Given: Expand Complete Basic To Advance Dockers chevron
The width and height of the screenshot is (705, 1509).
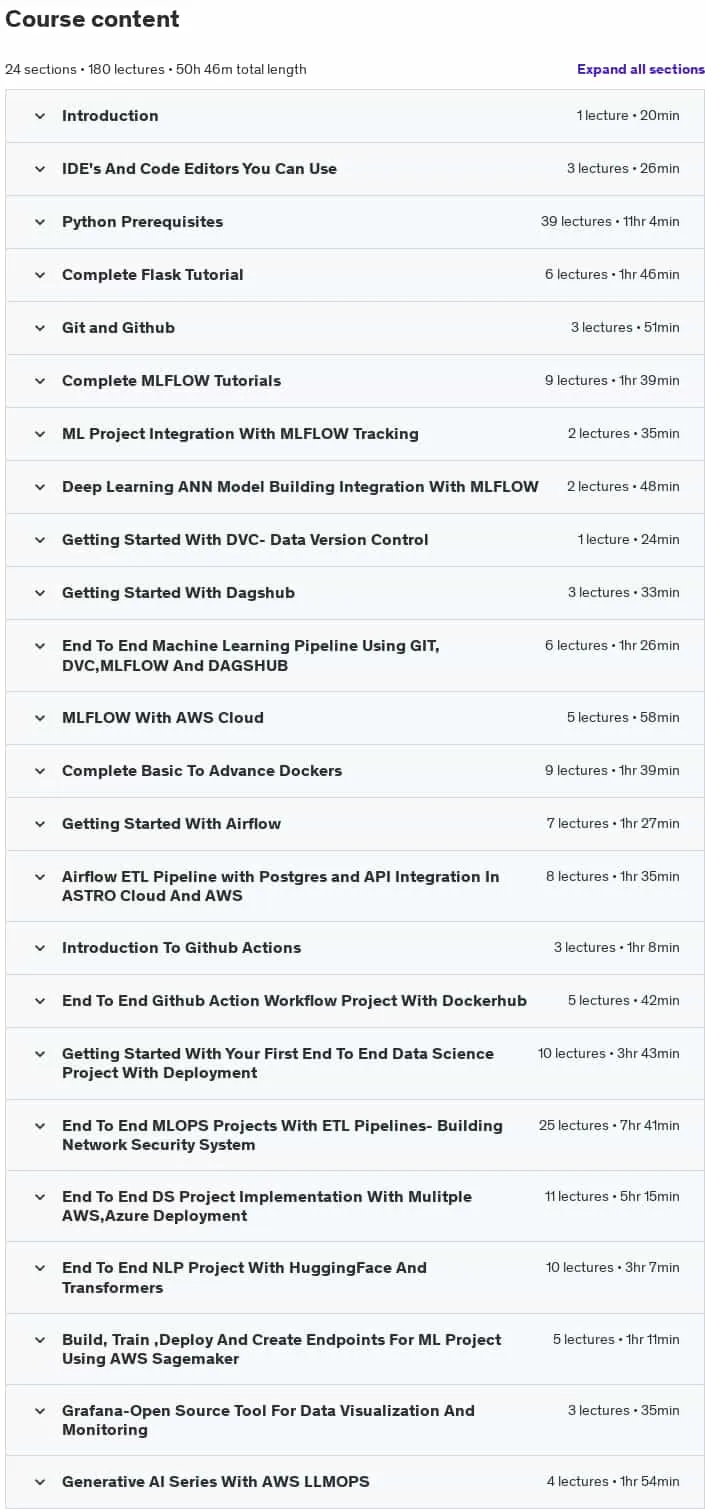Looking at the screenshot, I should click(x=40, y=771).
